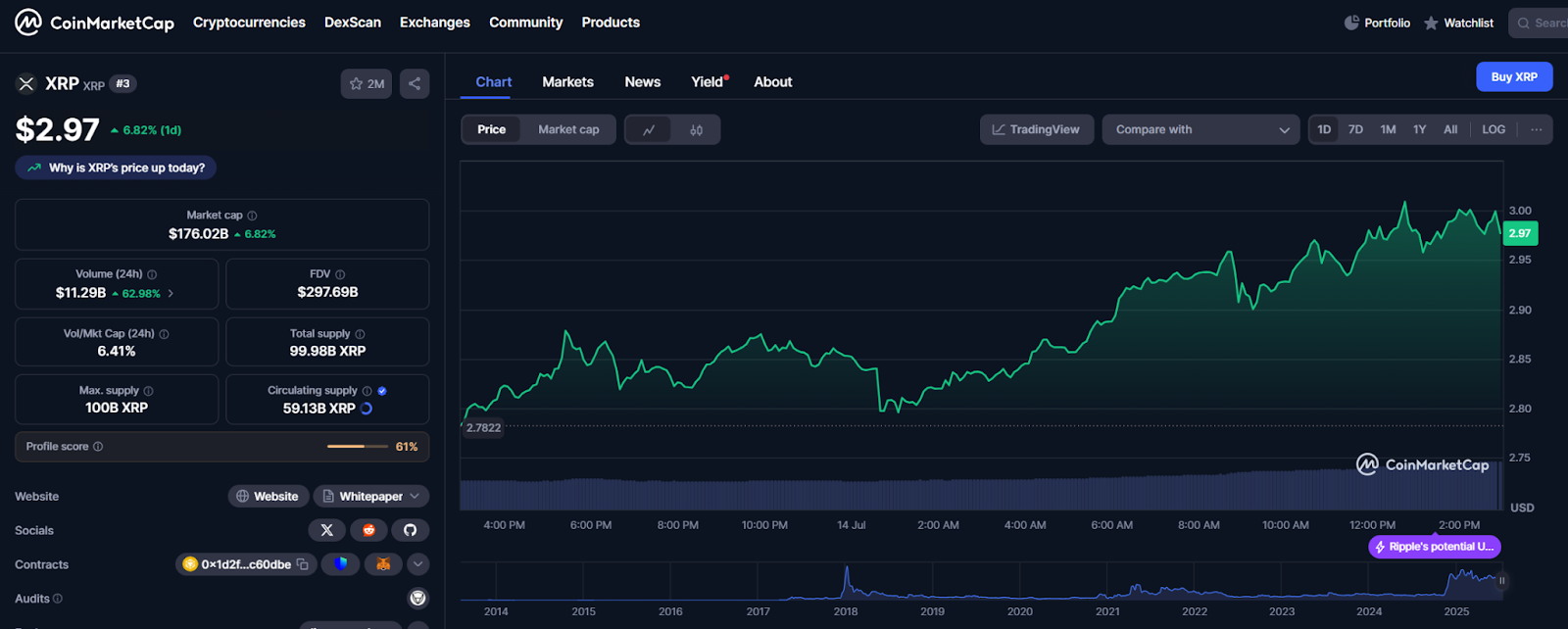The height and width of the screenshot is (629, 1568).
Task: Switch to candlestick chart view
Action: coord(696,129)
